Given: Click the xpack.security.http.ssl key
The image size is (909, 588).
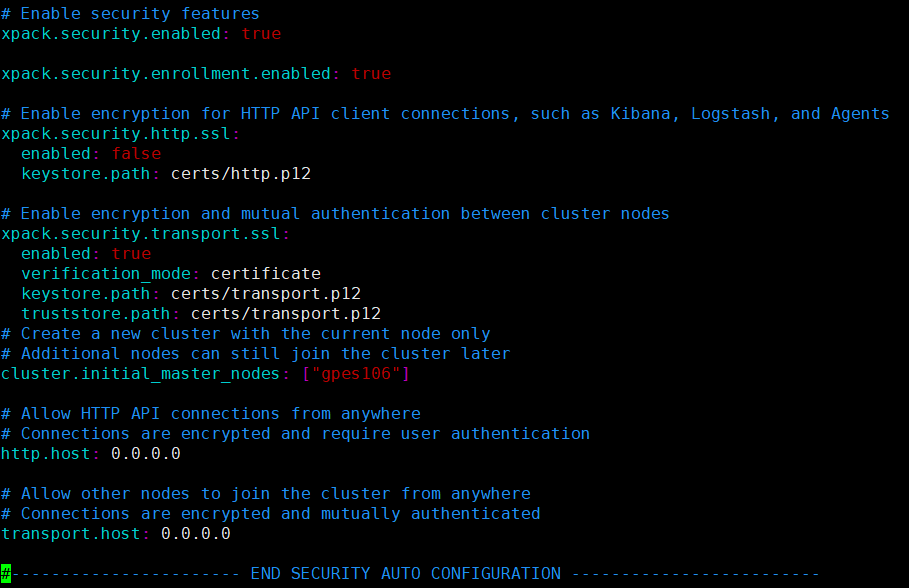Looking at the screenshot, I should click(x=116, y=133).
